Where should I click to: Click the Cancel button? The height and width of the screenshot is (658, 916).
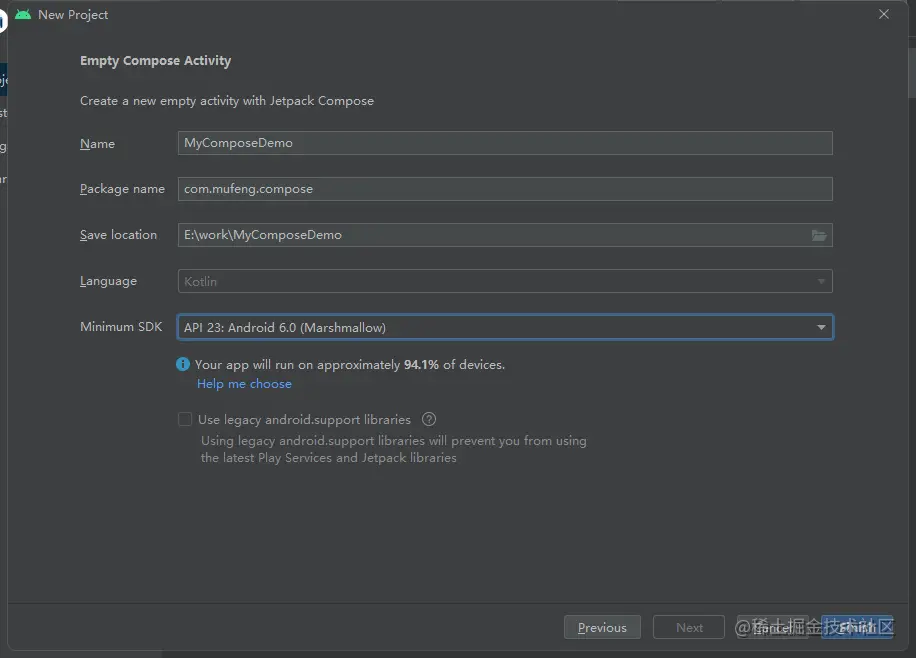(x=773, y=627)
